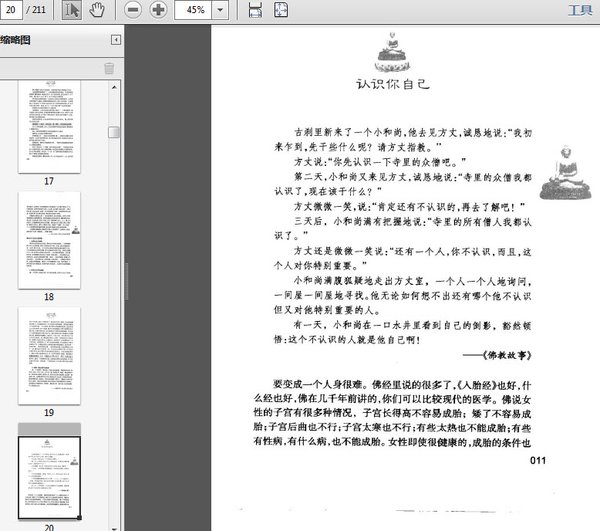Click the thumbnail scrollbar down arrow

pyautogui.click(x=114, y=528)
